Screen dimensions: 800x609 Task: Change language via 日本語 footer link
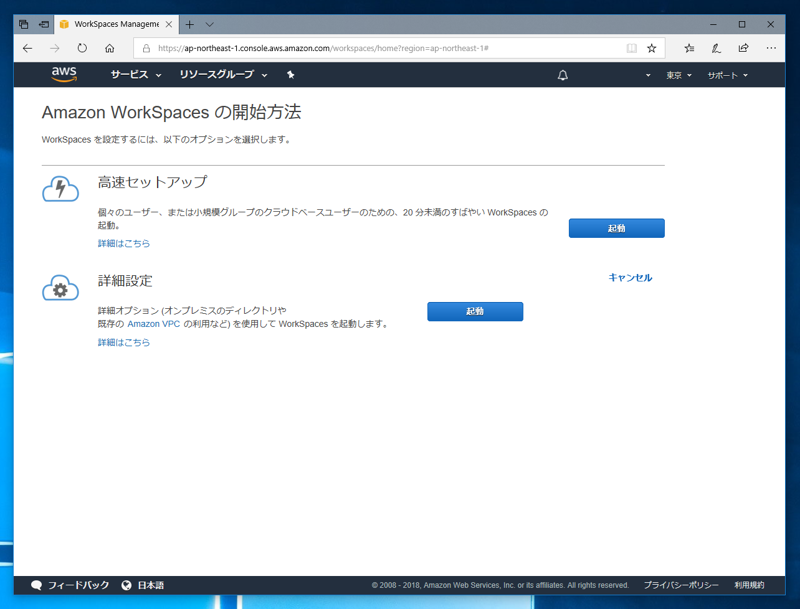[151, 585]
